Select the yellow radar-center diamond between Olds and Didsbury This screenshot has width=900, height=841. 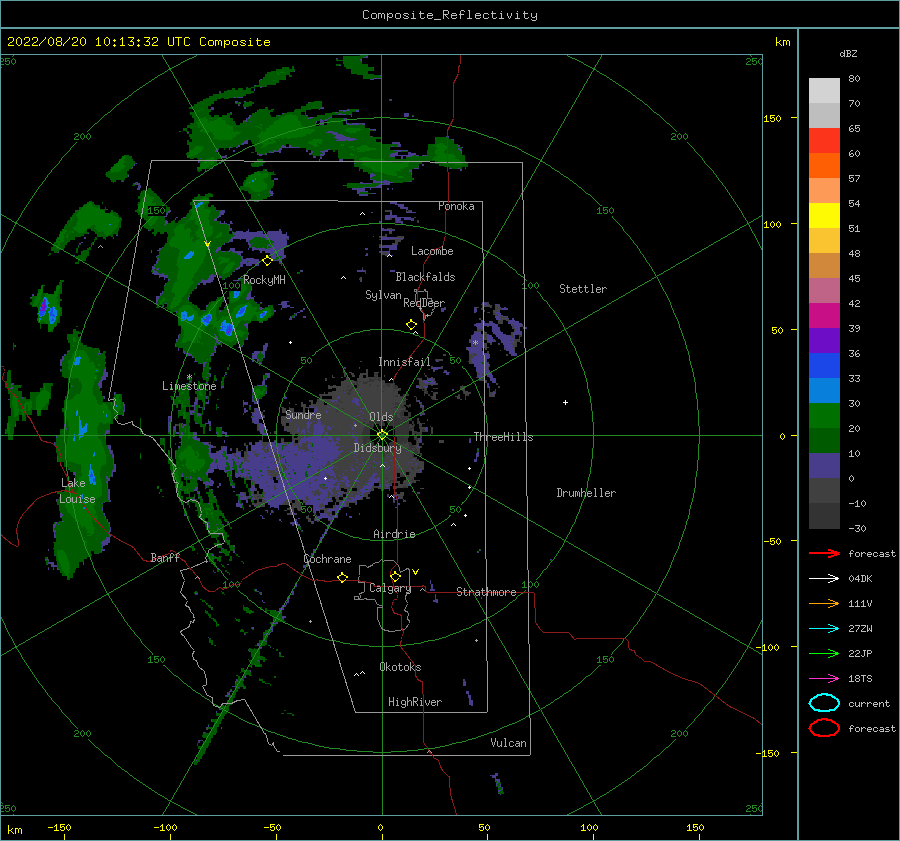382,435
